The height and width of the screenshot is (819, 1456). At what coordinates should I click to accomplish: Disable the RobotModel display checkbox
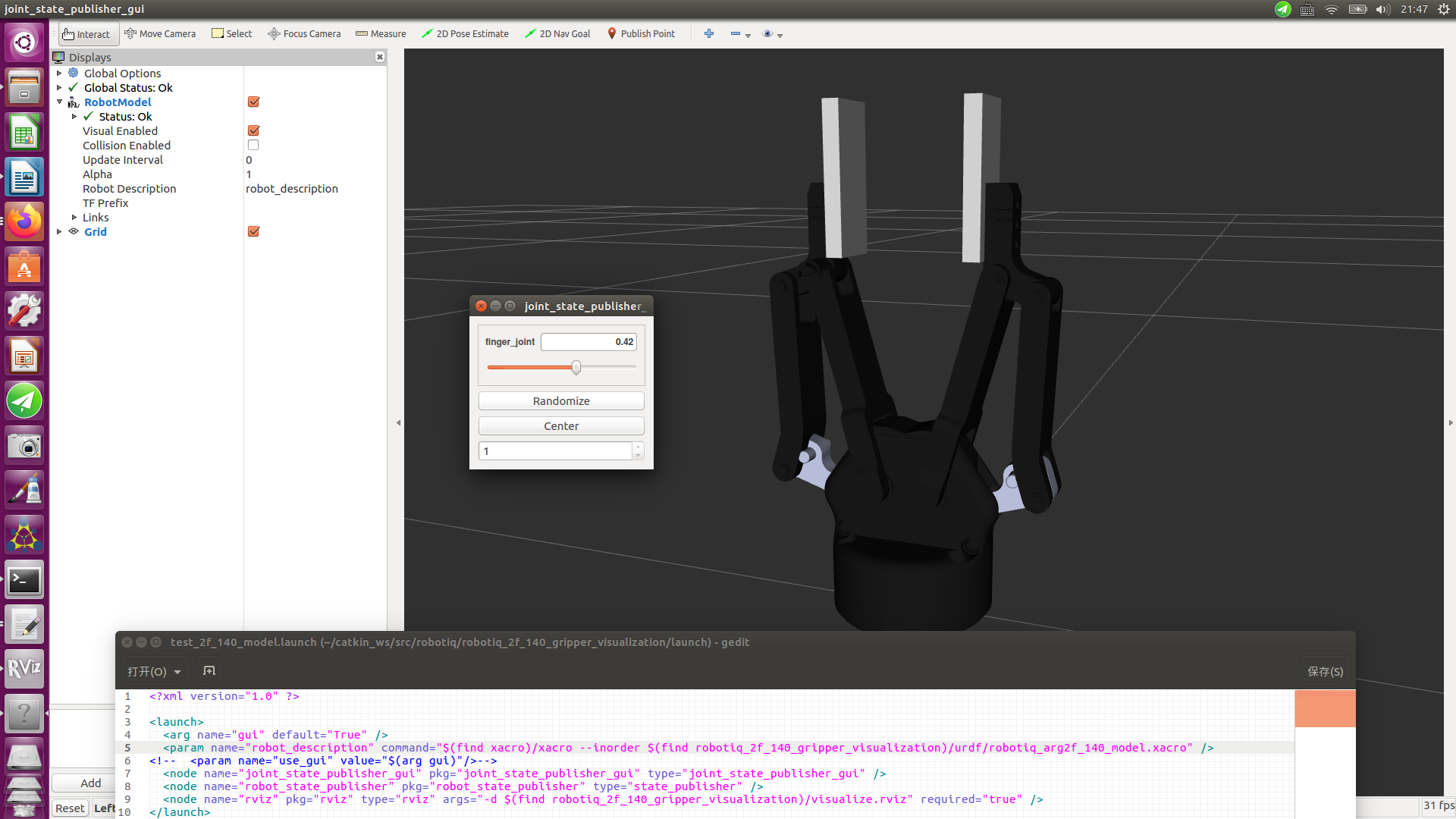(254, 102)
